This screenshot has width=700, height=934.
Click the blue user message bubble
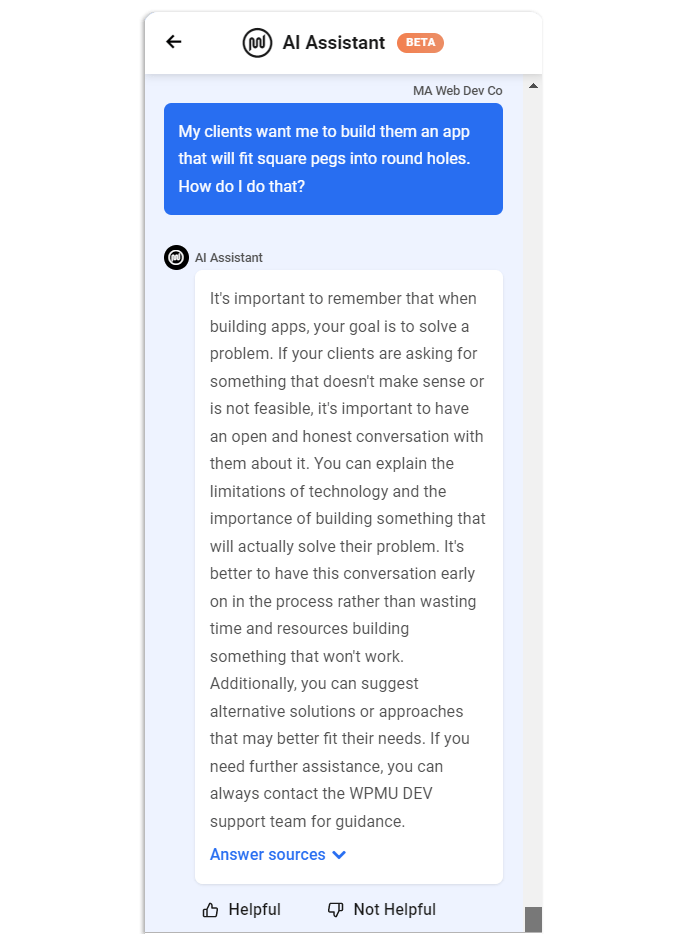[333, 159]
